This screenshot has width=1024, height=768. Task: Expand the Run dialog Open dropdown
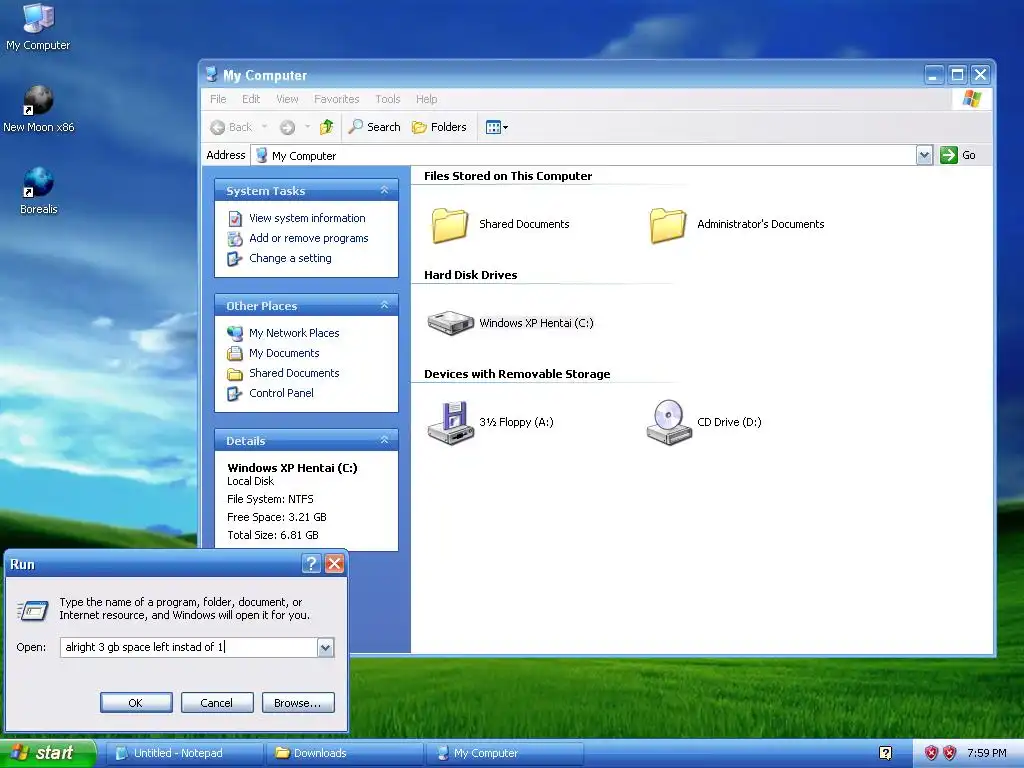(x=325, y=647)
